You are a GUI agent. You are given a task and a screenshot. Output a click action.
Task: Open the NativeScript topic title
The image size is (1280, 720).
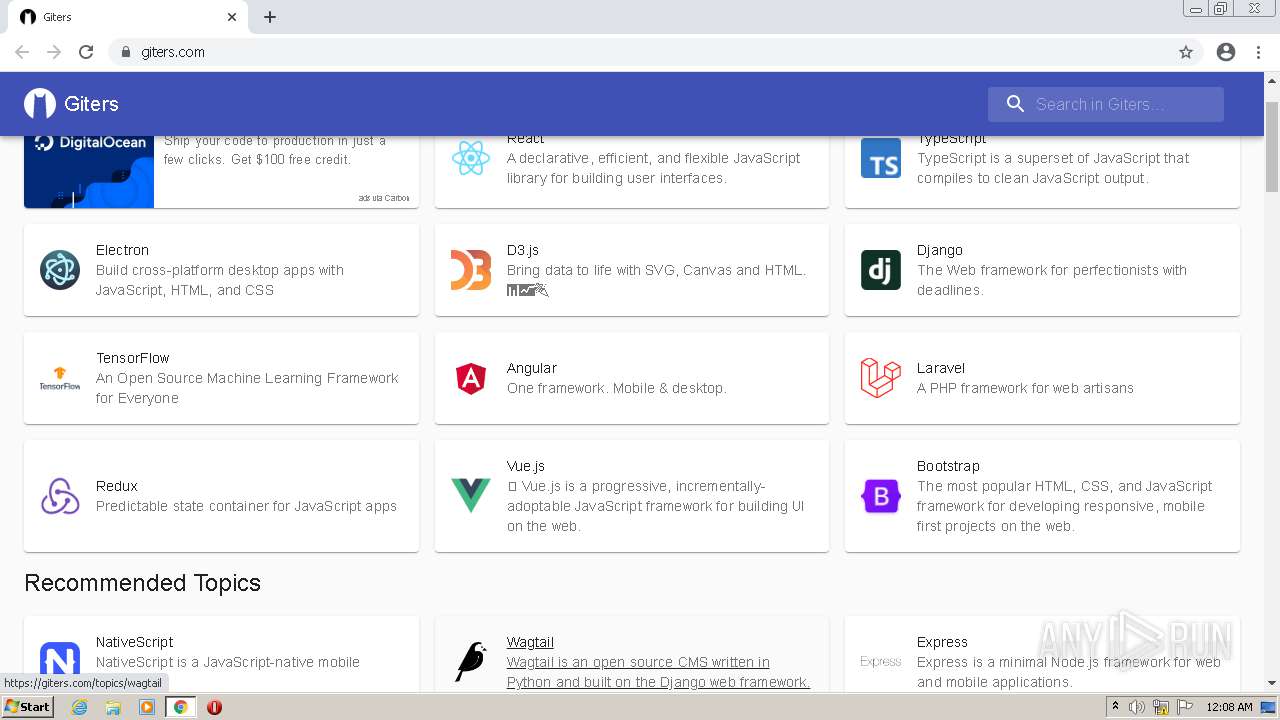coord(135,642)
